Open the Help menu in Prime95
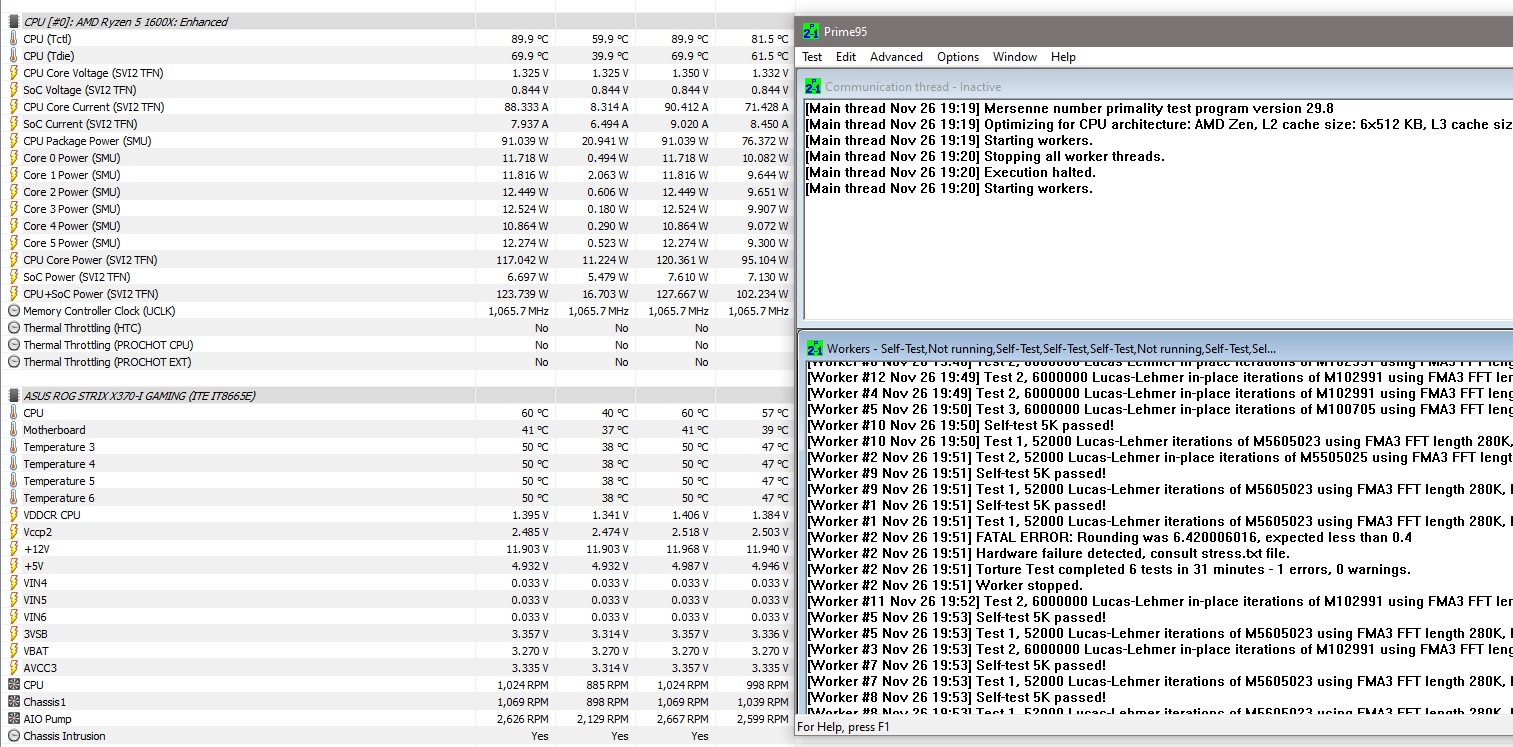1513x747 pixels. tap(1063, 57)
